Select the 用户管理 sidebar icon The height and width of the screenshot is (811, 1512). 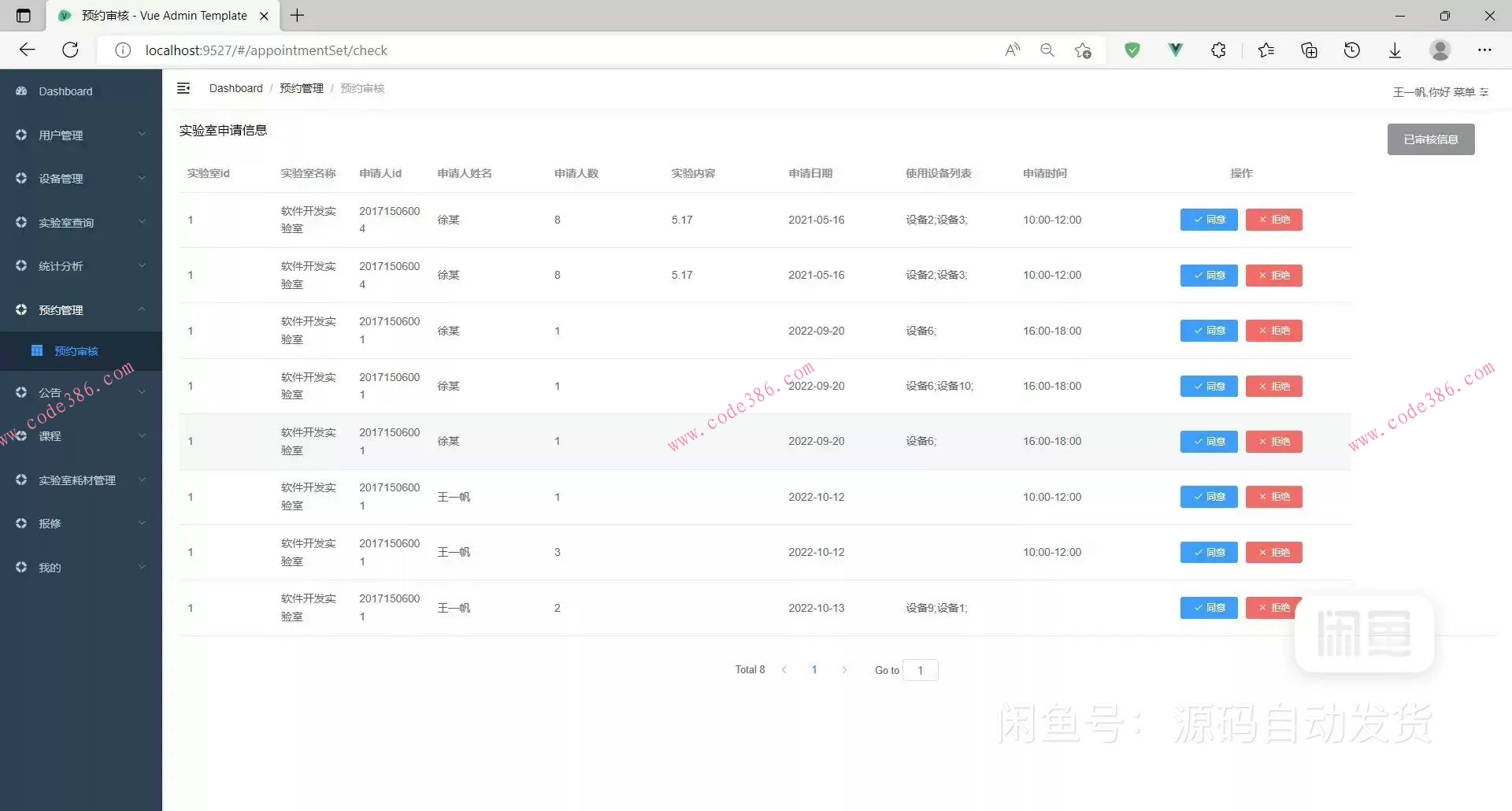point(21,135)
